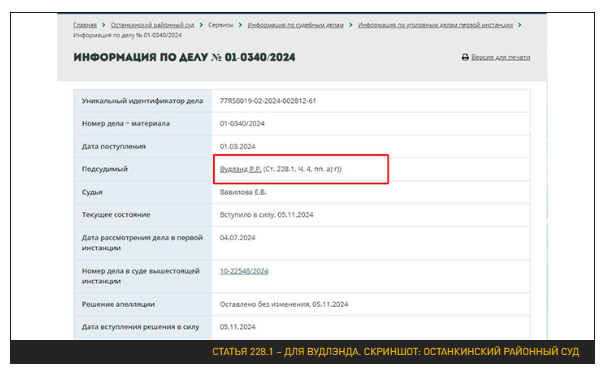Click case number value 01-0340/2024 in table
The height and width of the screenshot is (370, 600).
242,124
